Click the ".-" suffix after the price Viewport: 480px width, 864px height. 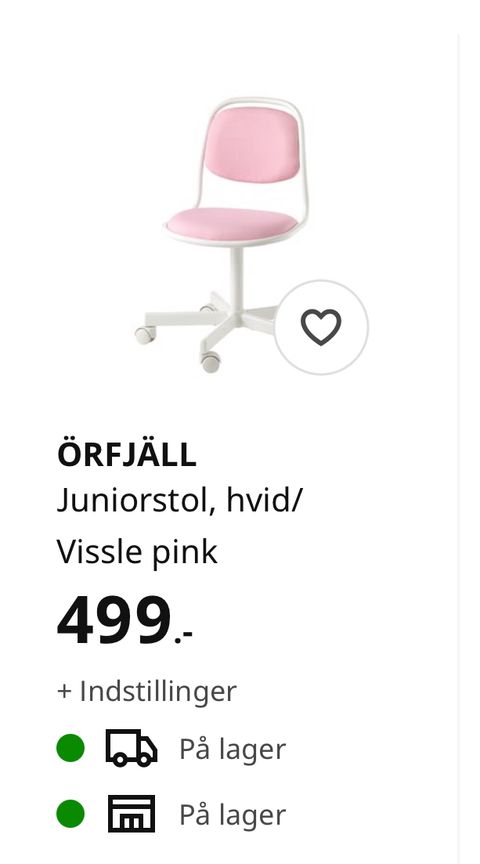(184, 638)
